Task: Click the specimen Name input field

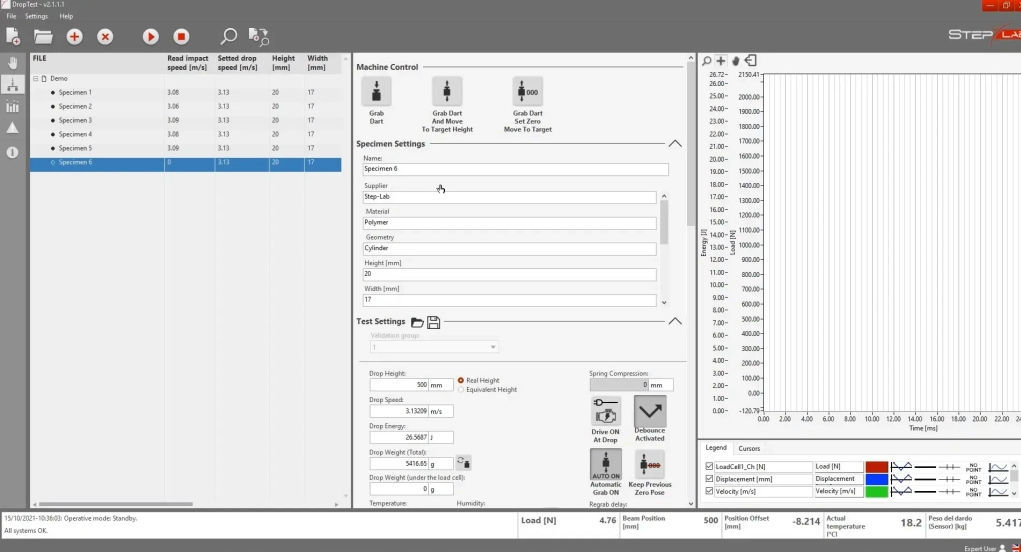Action: coord(515,169)
